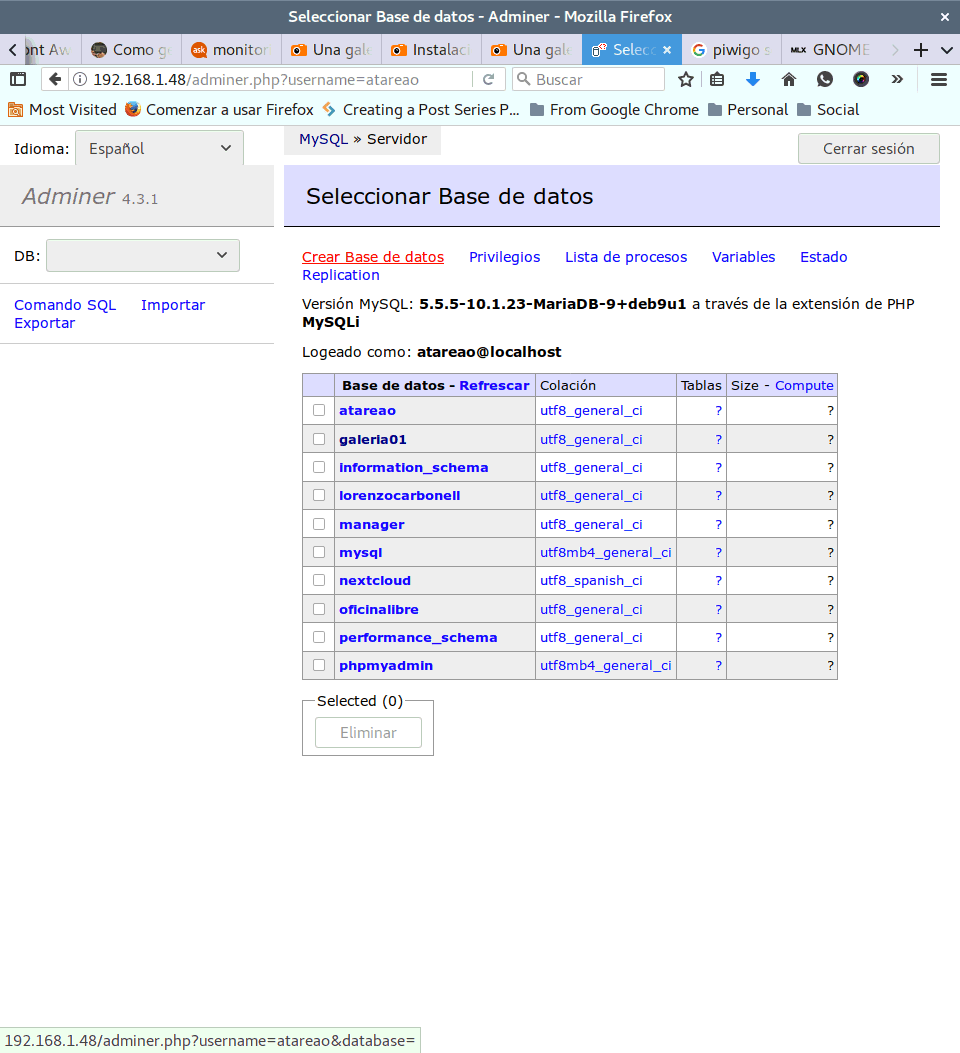Click the sidebar toggle icon in toolbar
This screenshot has width=960, height=1053.
click(x=18, y=79)
